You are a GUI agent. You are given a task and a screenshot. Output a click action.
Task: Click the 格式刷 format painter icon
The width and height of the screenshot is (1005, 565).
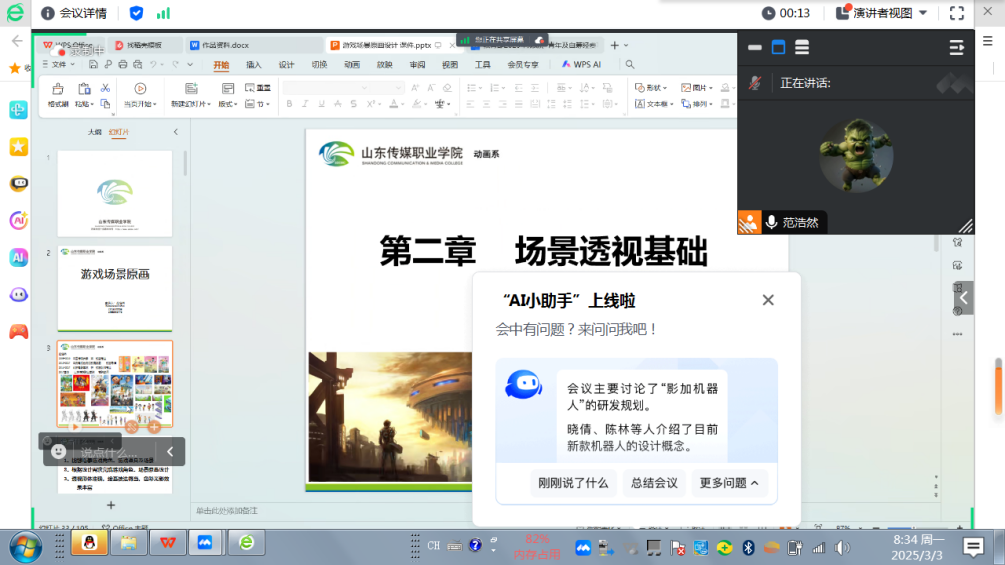(x=58, y=95)
